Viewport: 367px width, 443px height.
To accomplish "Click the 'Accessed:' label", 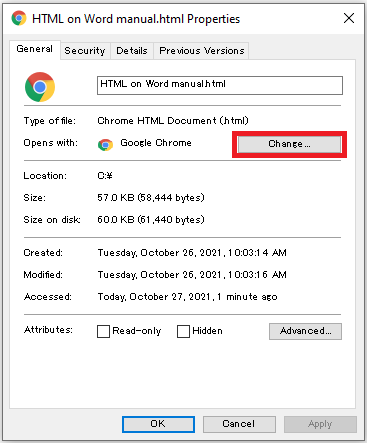I will click(x=48, y=297).
